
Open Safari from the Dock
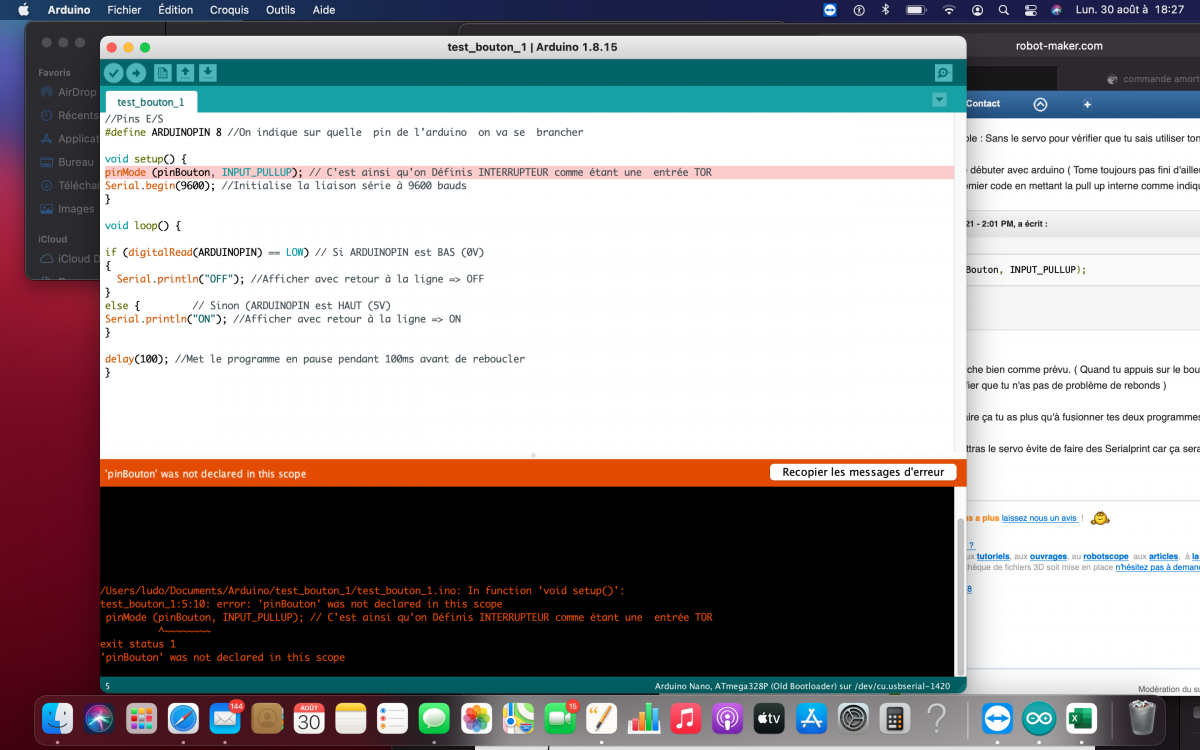click(x=183, y=718)
